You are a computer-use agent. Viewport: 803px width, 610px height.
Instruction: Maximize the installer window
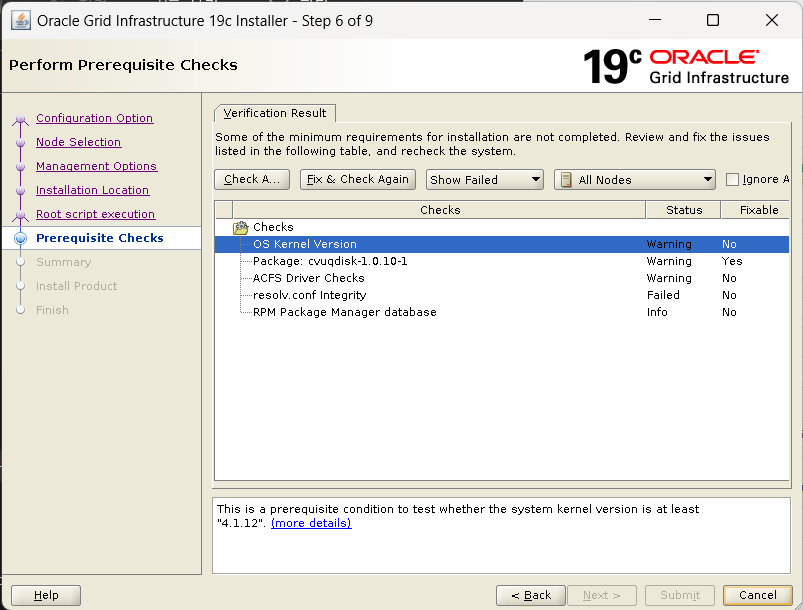click(712, 20)
